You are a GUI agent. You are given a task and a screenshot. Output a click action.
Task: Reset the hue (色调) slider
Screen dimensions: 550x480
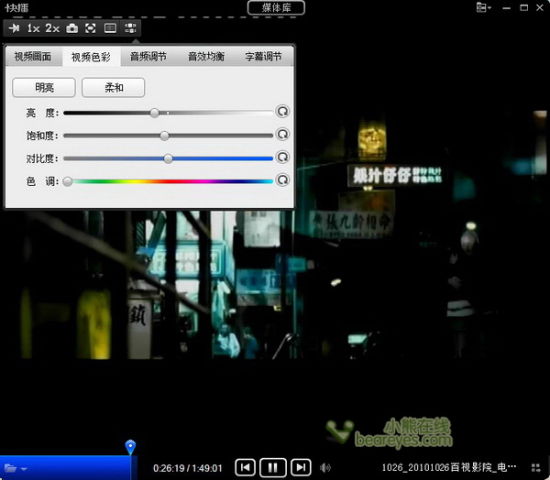click(282, 180)
